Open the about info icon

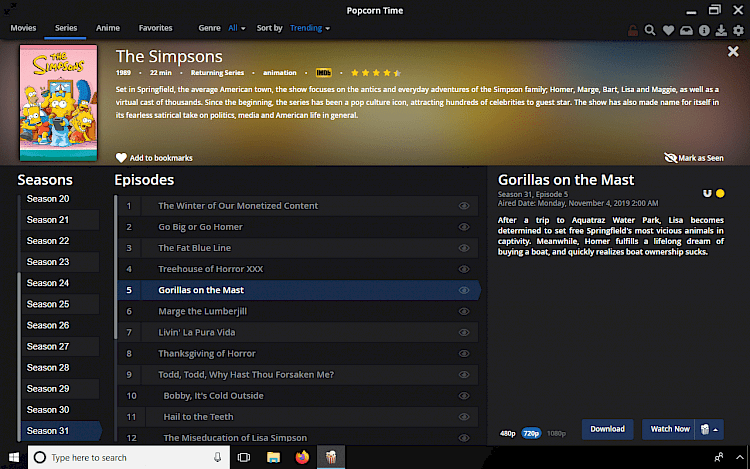(704, 31)
